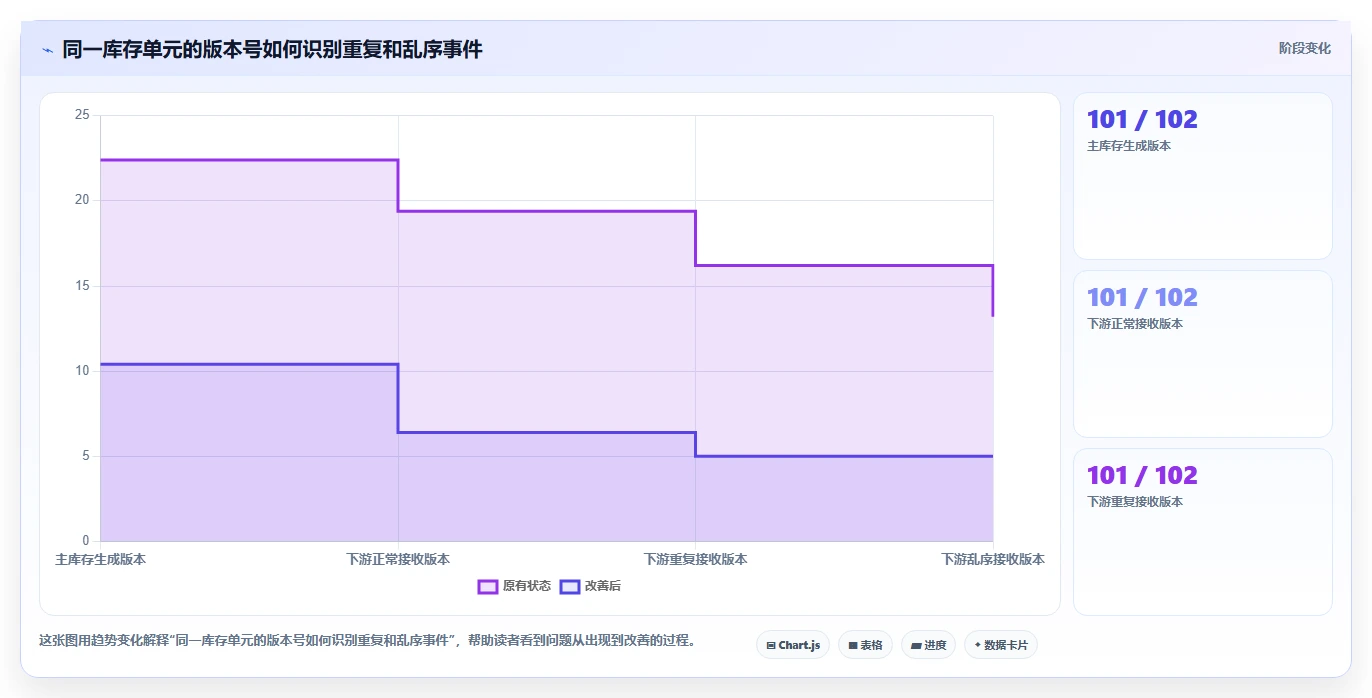The width and height of the screenshot is (1372, 698).
Task: Click the 20 y-axis tick label
Action: click(82, 200)
